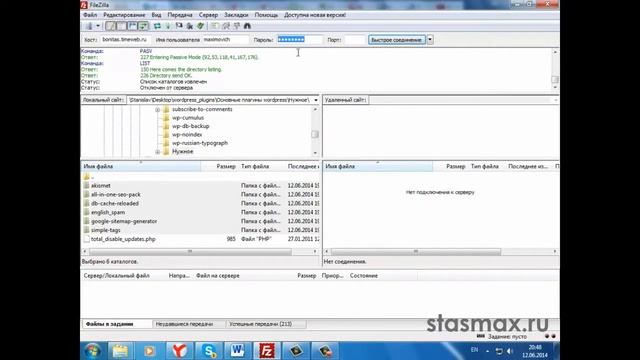Toggle directory comparison toolbar button
This screenshot has width=640, height=360.
pyautogui.click(x=226, y=26)
